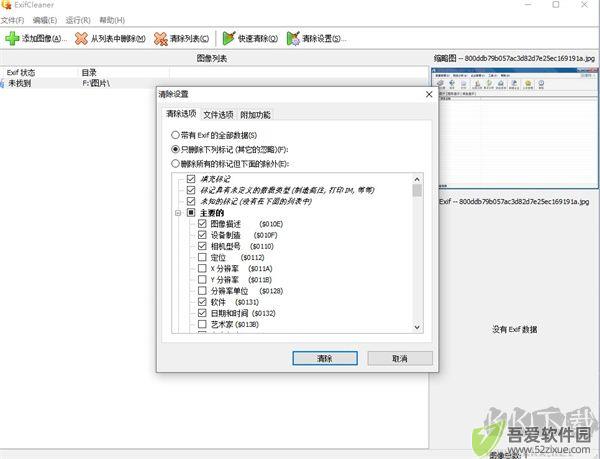Check the 艺术家 ($013B) checkbox

click(x=202, y=324)
